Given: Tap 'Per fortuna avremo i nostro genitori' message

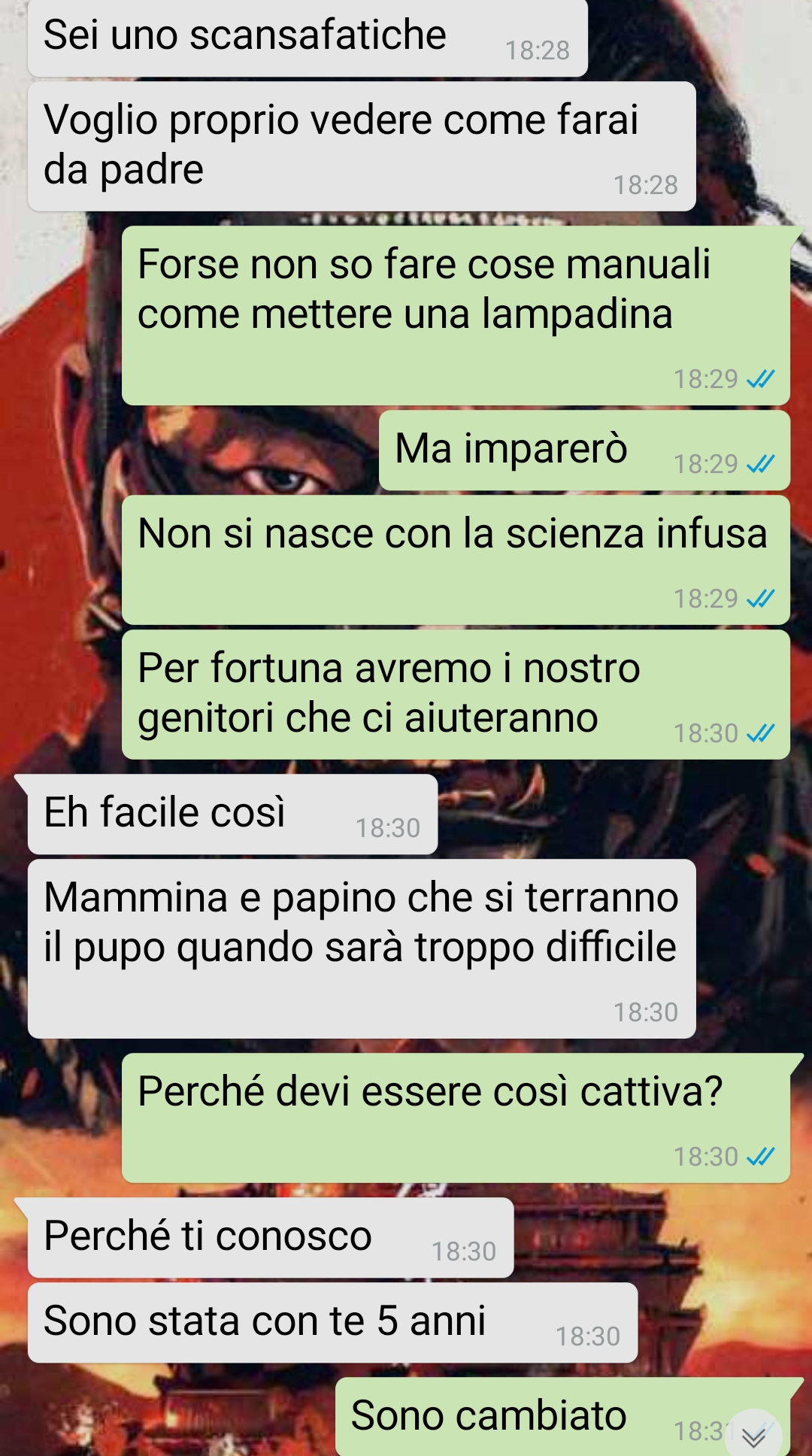Looking at the screenshot, I should 456,695.
